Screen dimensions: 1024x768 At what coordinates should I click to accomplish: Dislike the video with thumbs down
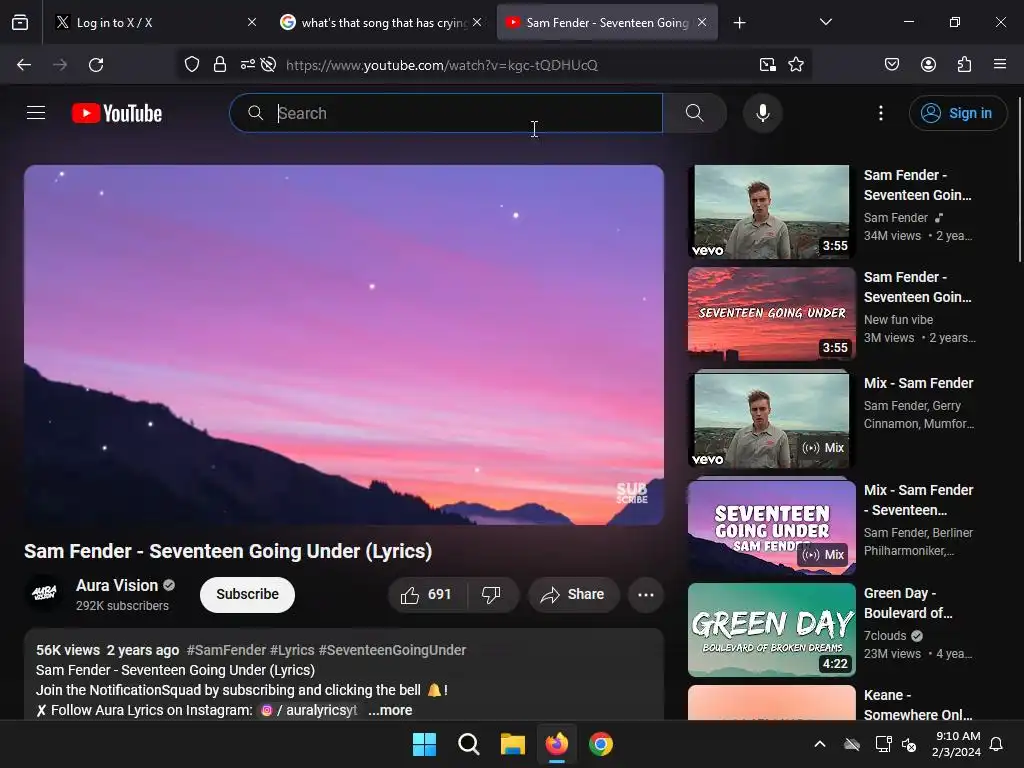(491, 594)
